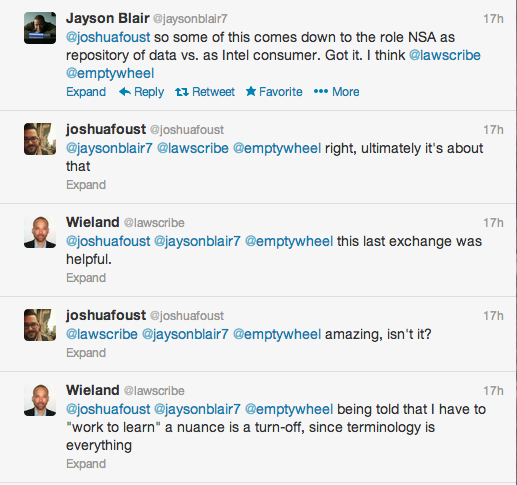Click the @emptywheel mention in Jayson Blair's tweet
Screen dimensions: 517x485
point(110,73)
